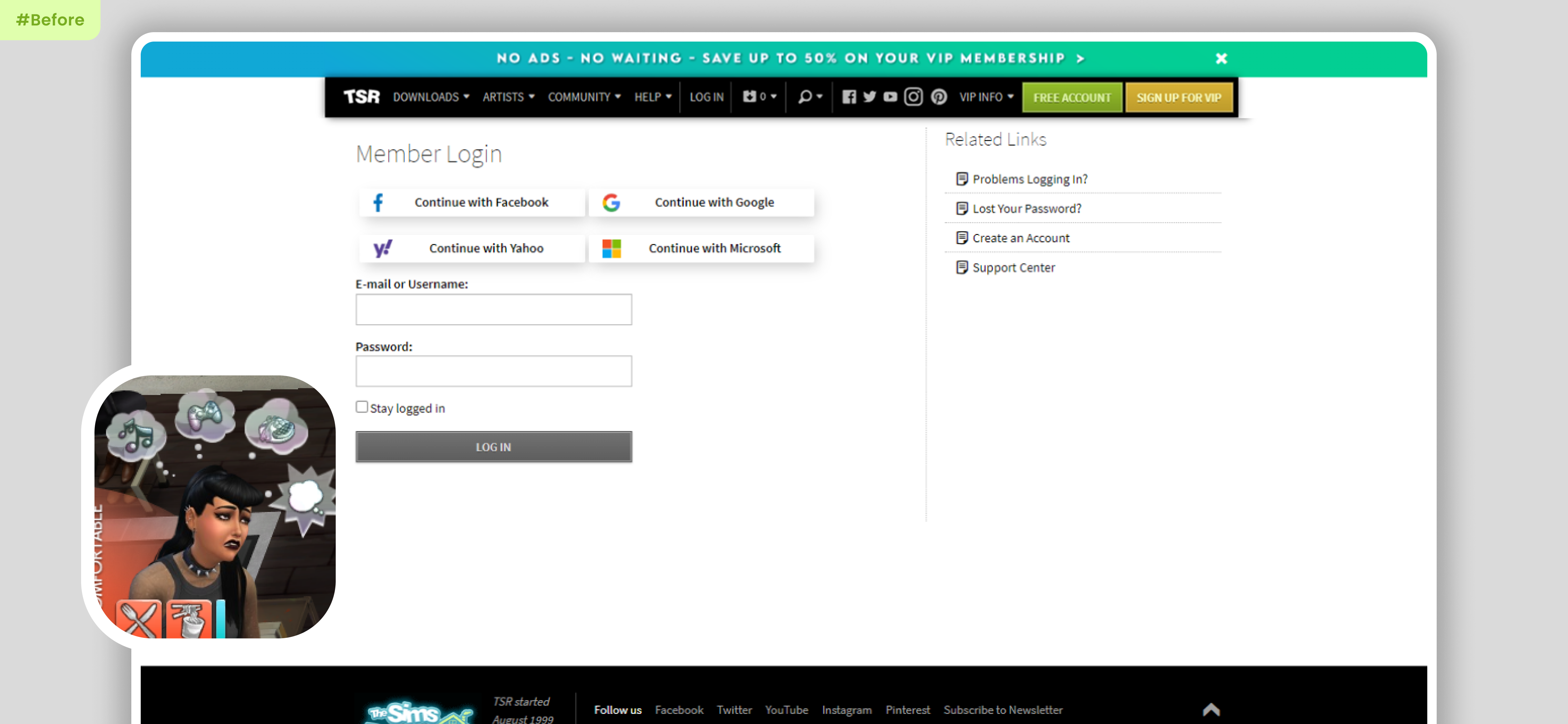Focus the E-mail or Username field
1568x724 pixels.
tap(493, 309)
